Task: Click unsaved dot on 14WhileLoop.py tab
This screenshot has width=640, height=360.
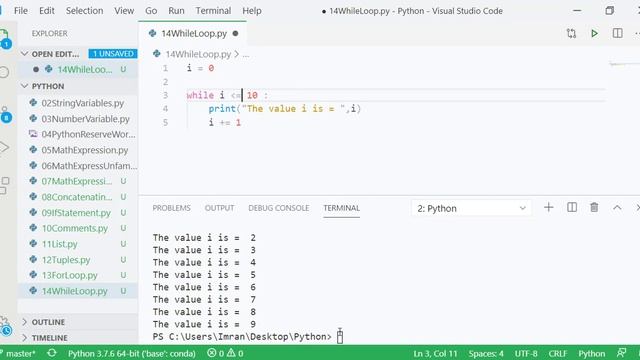Action: pyautogui.click(x=235, y=33)
